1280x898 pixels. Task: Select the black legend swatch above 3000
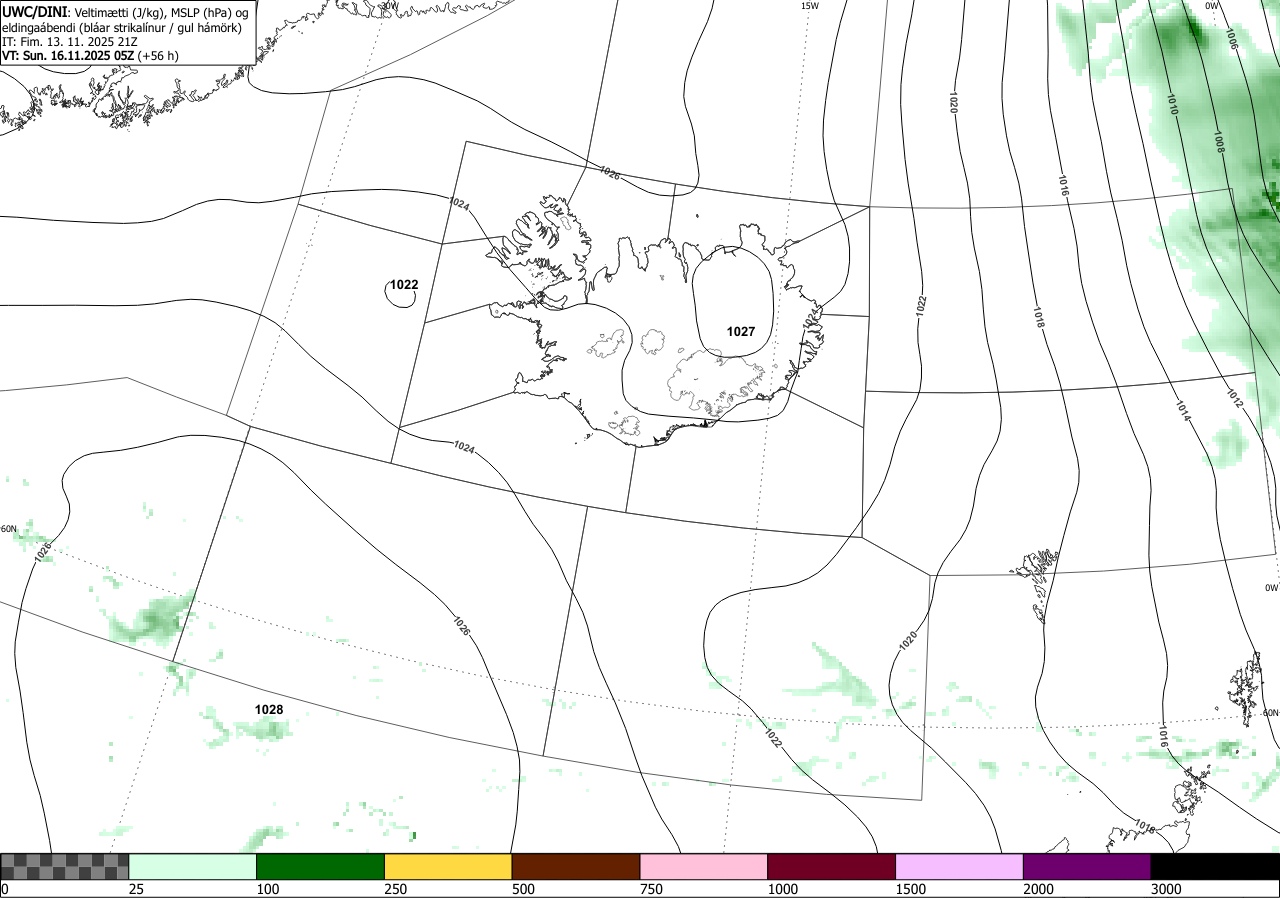click(x=1215, y=866)
